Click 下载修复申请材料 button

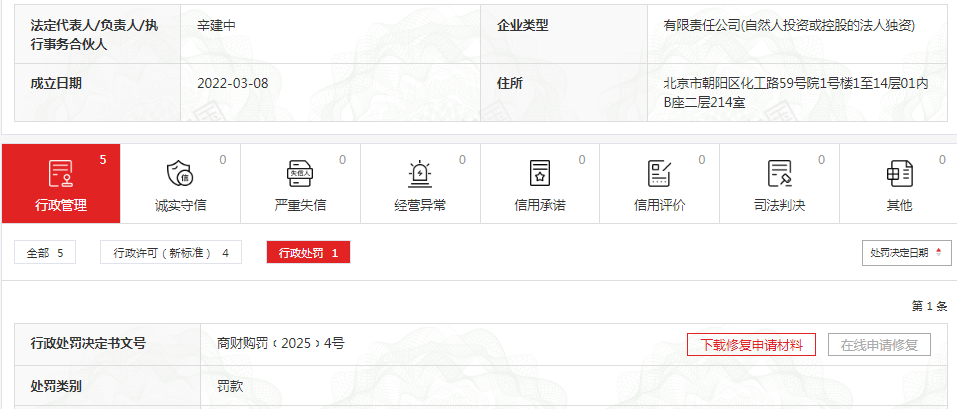751,345
